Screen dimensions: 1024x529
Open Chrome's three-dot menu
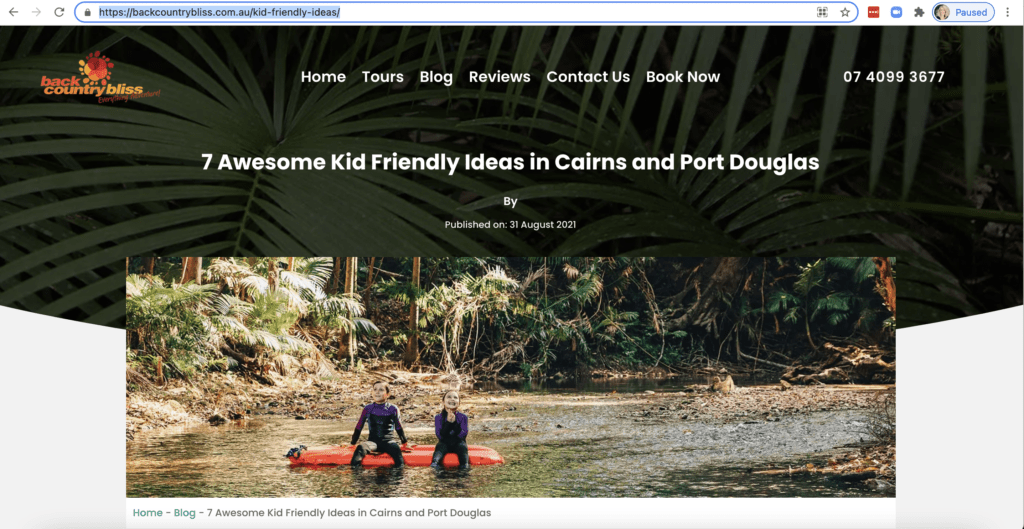point(1010,12)
